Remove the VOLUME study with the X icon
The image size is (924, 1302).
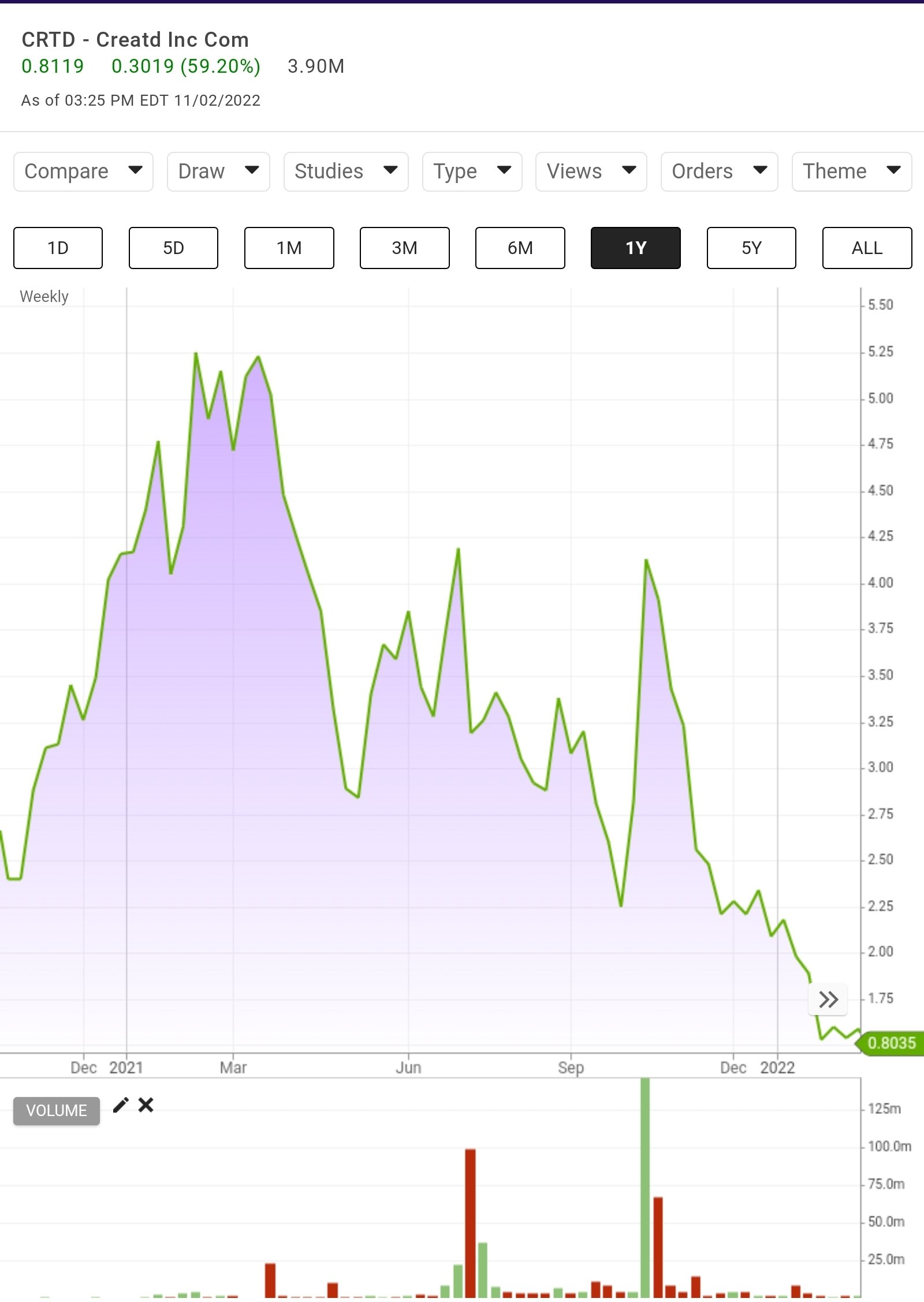pos(146,1105)
